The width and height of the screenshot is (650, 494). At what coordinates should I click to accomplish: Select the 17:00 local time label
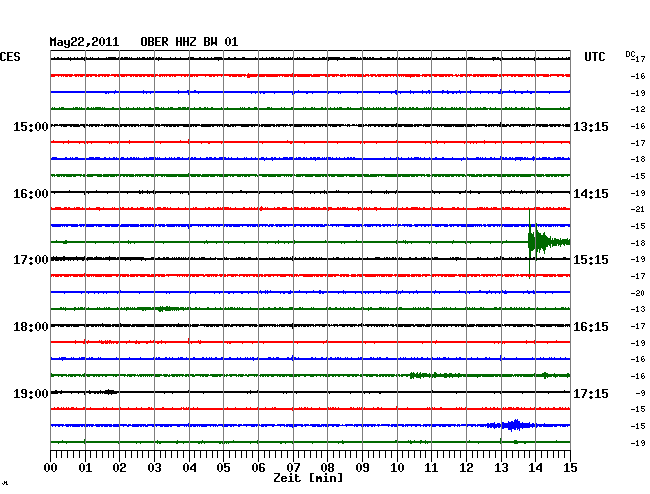pos(31,260)
